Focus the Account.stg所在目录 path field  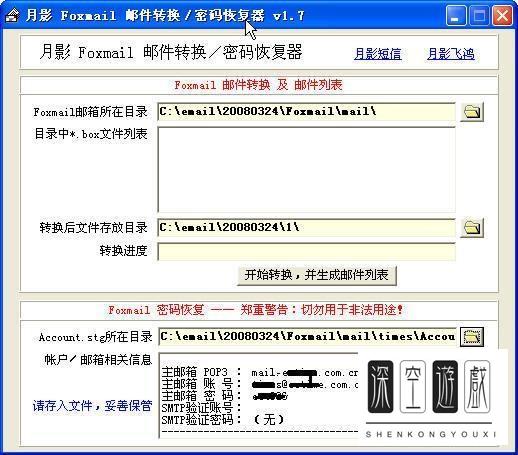pyautogui.click(x=307, y=337)
